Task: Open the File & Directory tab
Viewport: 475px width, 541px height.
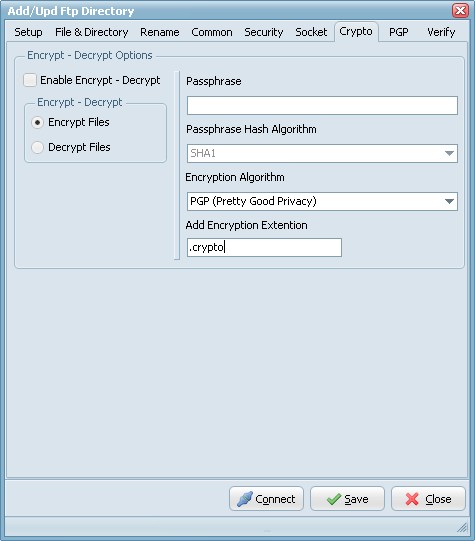Action: point(91,32)
